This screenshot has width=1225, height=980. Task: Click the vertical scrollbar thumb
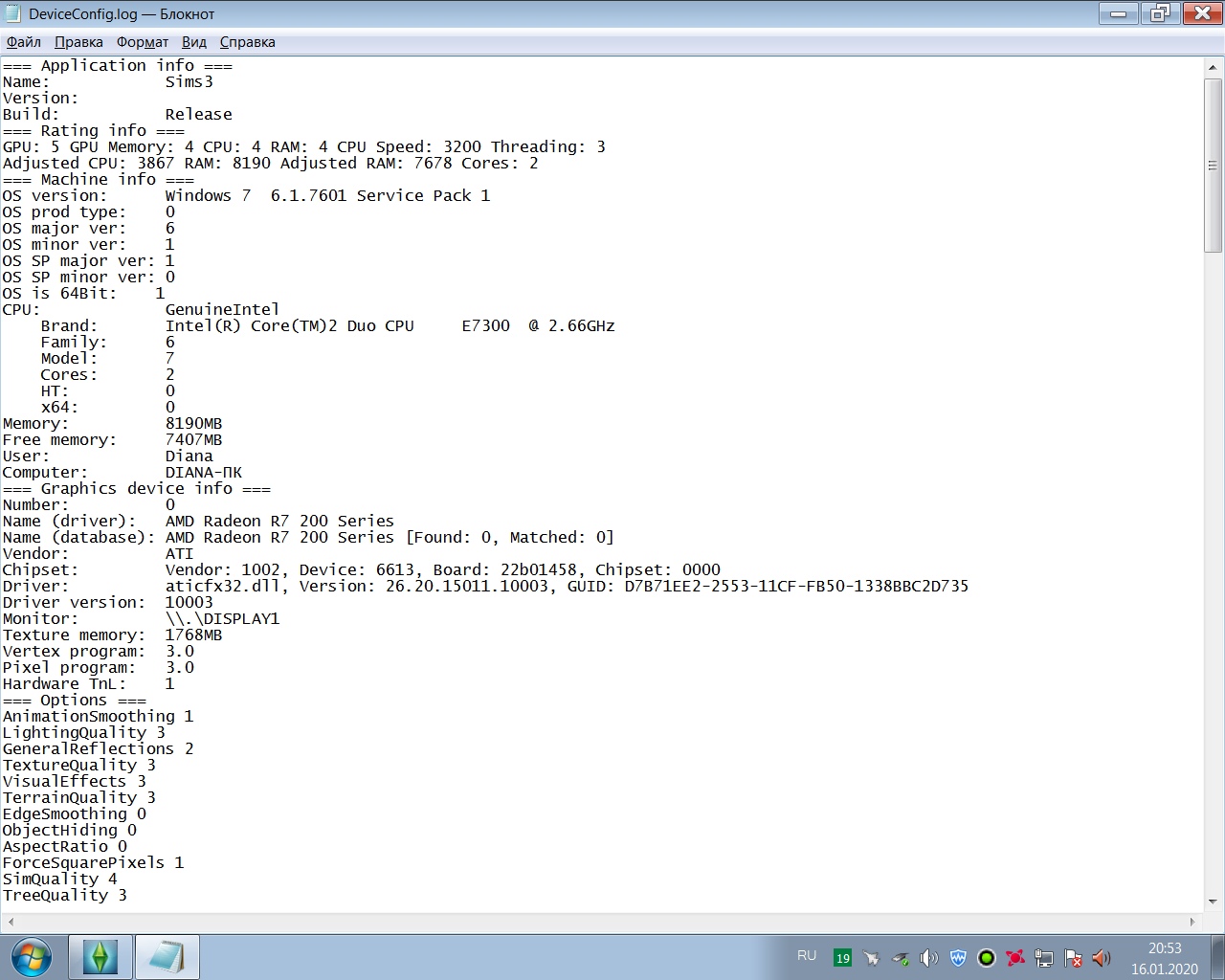tap(1213, 165)
